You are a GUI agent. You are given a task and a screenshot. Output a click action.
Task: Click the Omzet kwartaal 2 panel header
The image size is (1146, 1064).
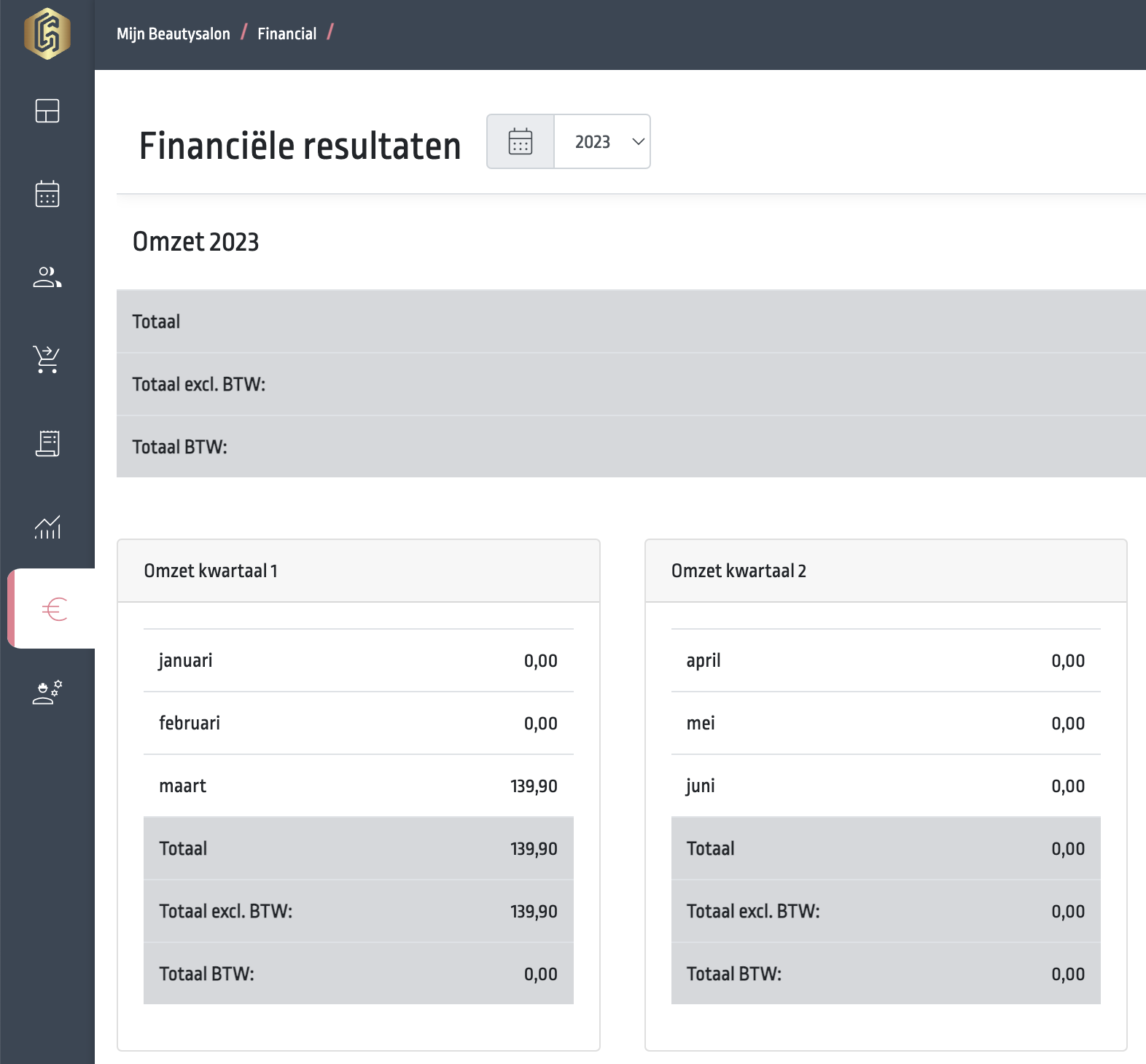pyautogui.click(x=885, y=571)
